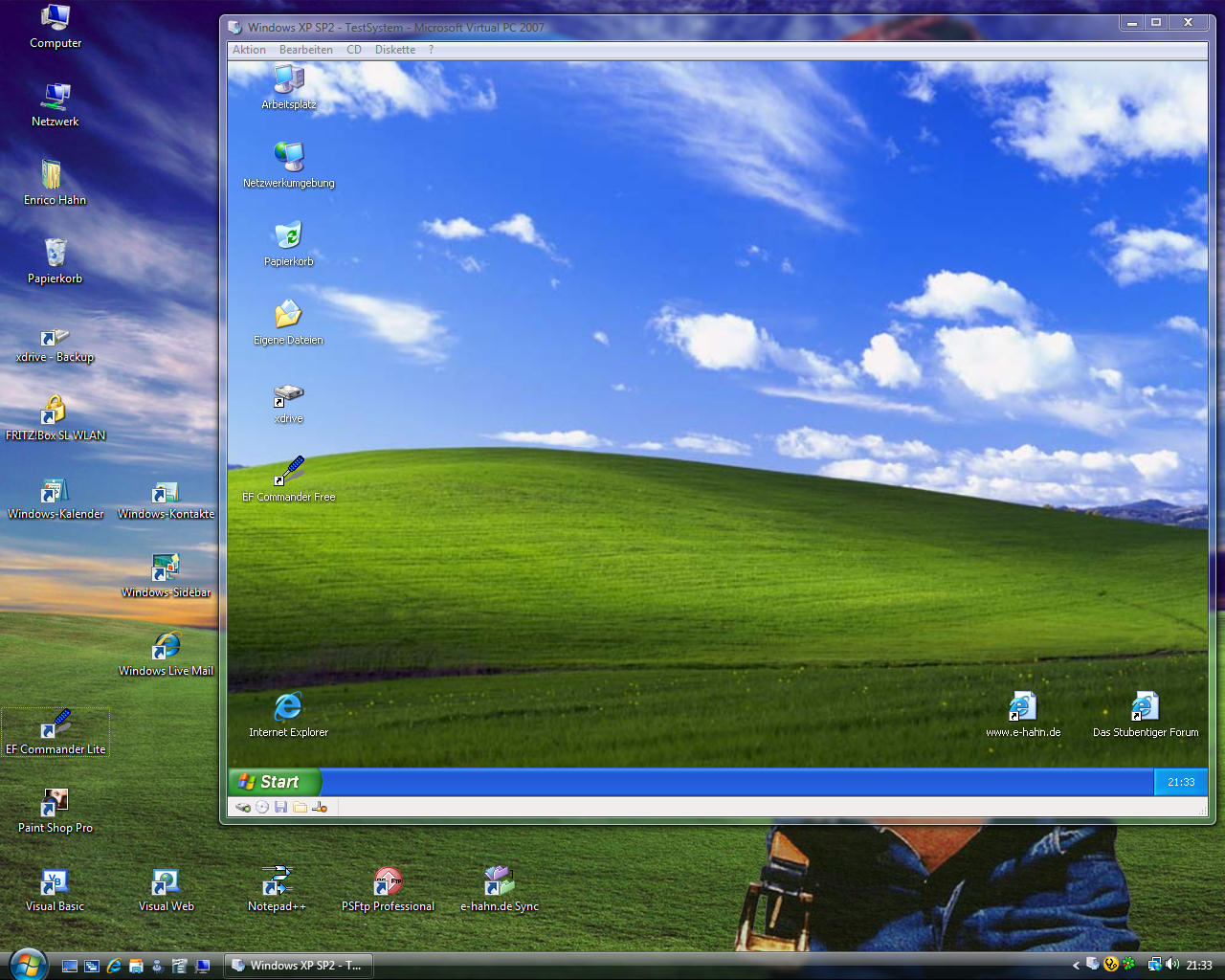Screen dimensions: 1225x980
Task: Click the hard disk activity icon in Virtual PC status bar
Action: tap(243, 807)
